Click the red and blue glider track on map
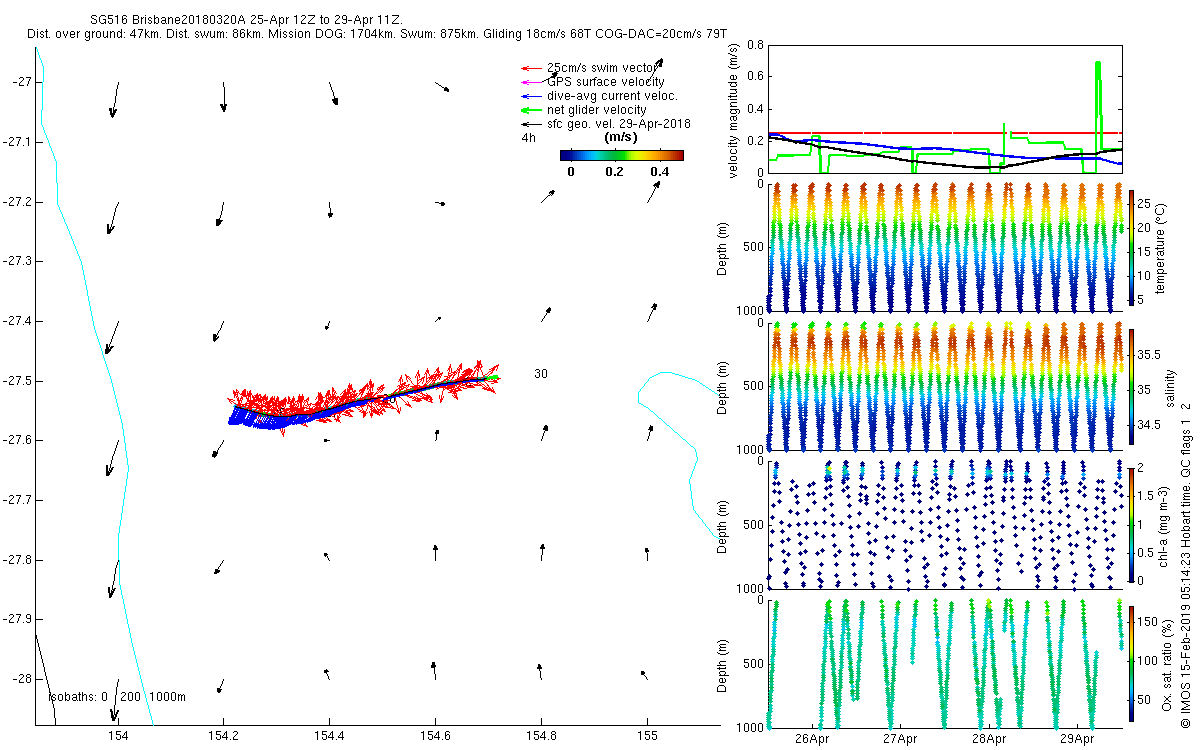This screenshot has height=750, width=1200. [x=365, y=398]
